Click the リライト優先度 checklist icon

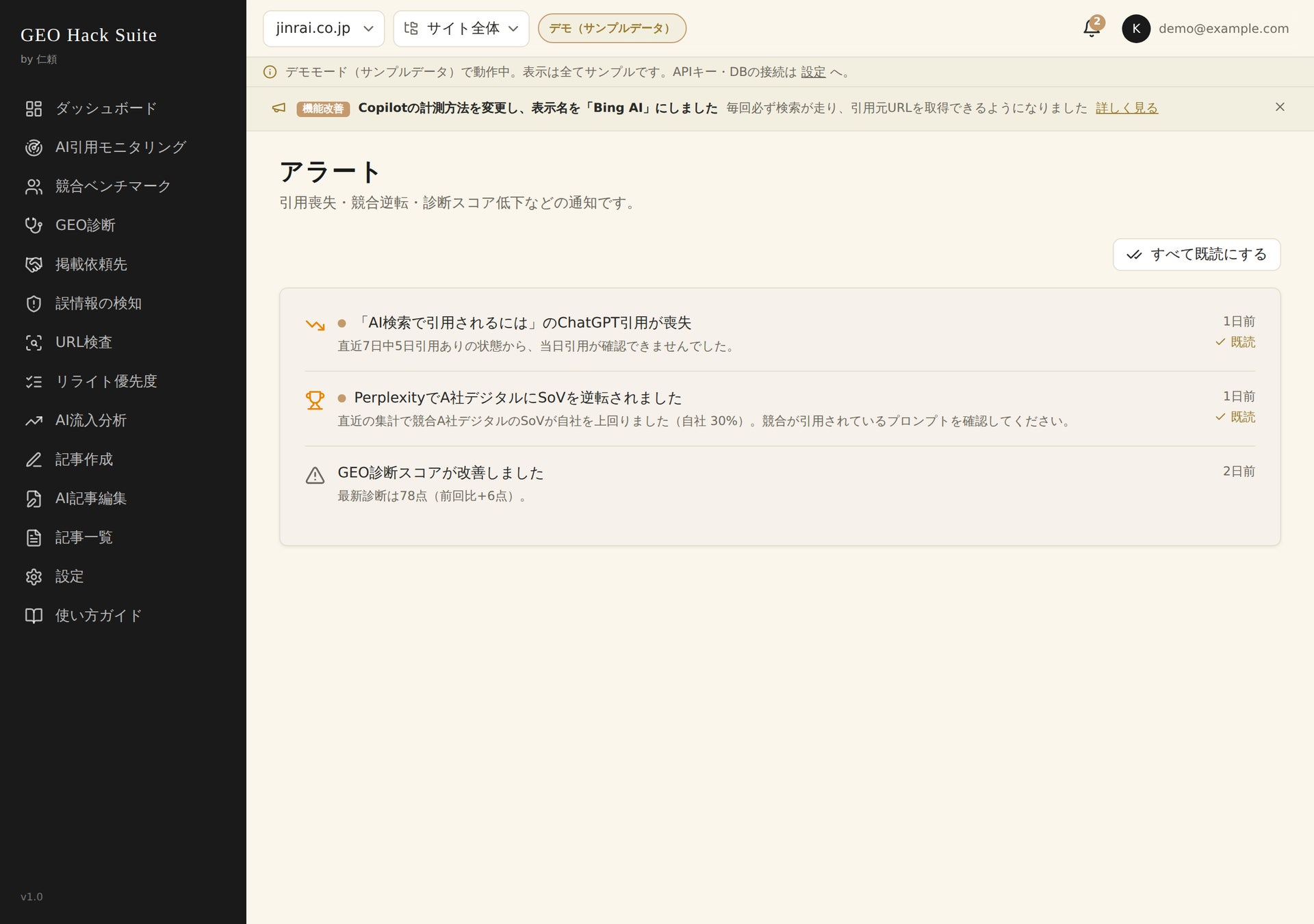[x=34, y=382]
